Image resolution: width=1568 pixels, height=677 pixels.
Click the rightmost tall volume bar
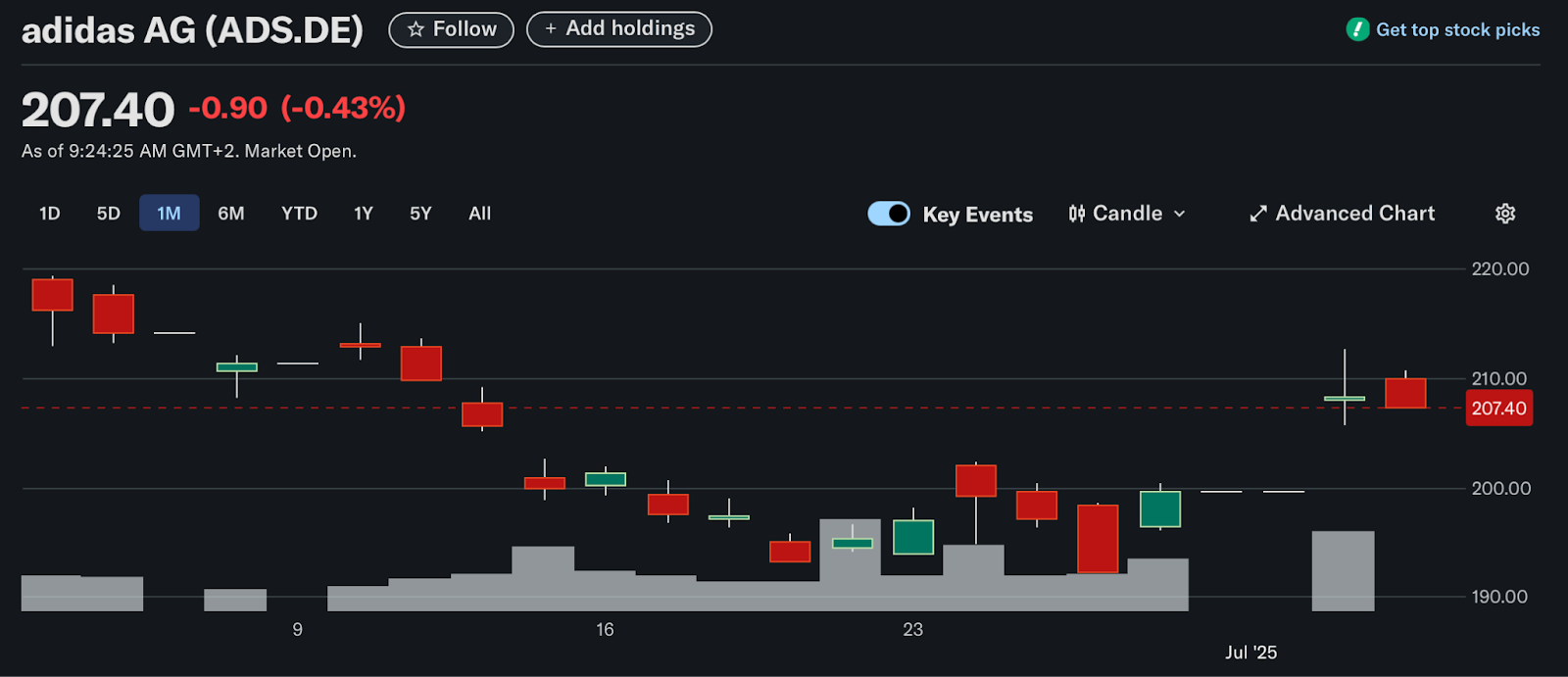pyautogui.click(x=1343, y=571)
